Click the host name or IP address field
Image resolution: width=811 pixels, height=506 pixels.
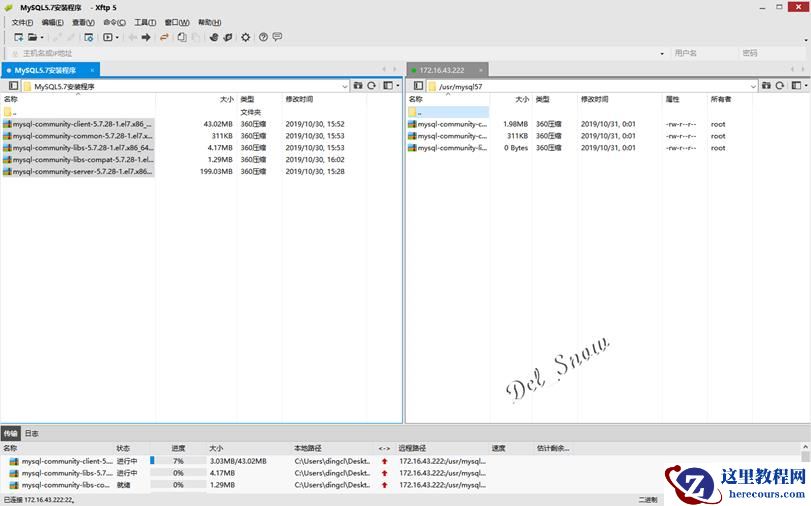click(336, 53)
